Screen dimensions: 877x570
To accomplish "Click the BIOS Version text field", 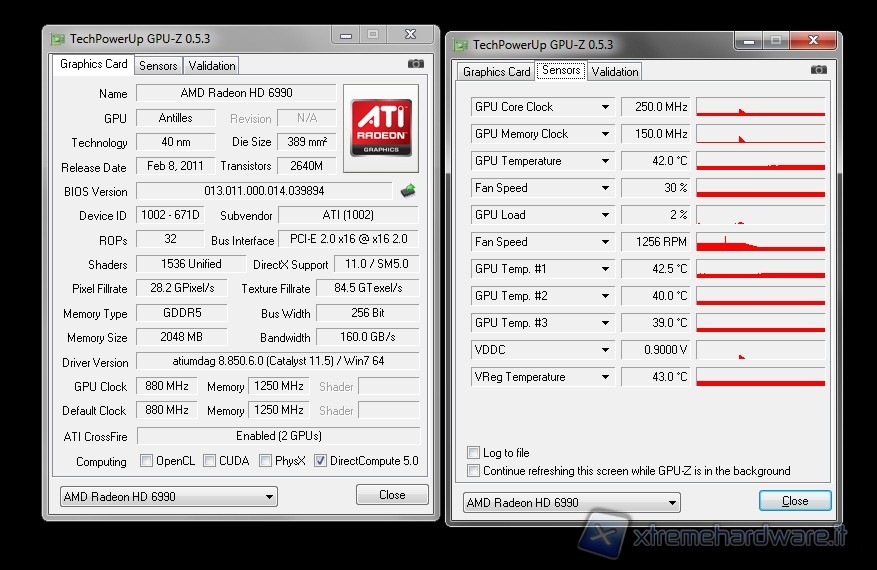I will coord(264,191).
